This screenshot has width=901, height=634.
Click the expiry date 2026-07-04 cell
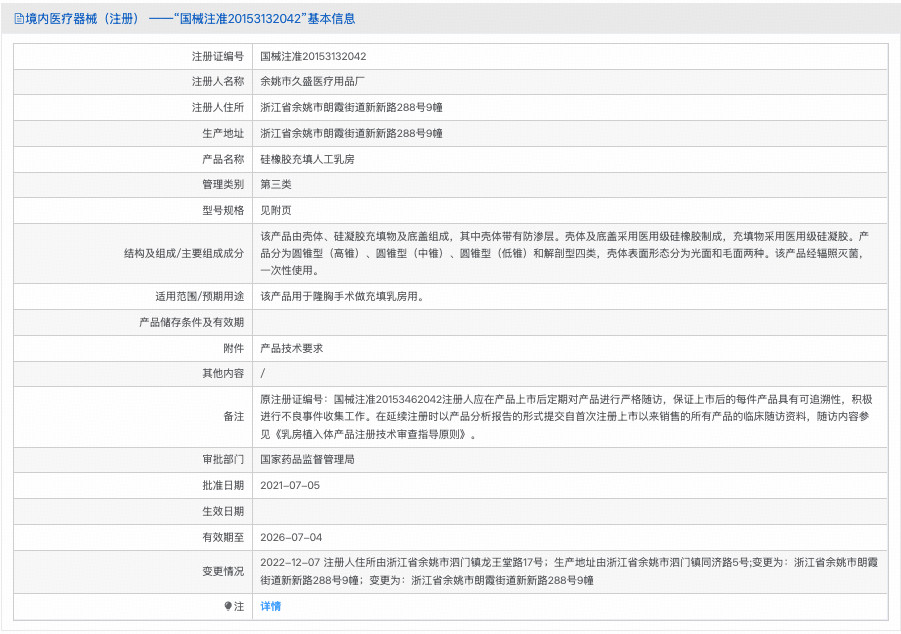coord(291,536)
